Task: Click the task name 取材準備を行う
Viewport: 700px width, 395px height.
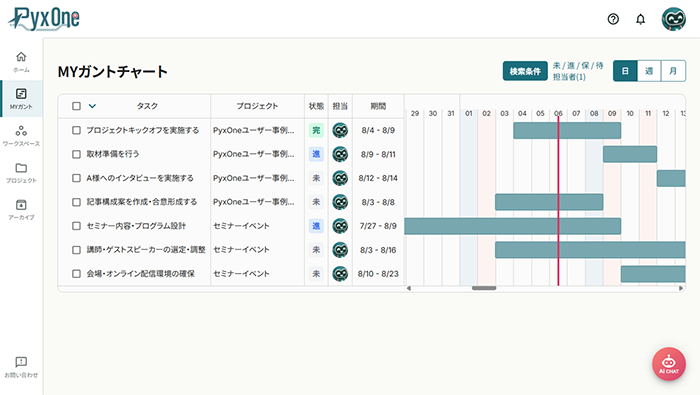Action: (x=113, y=154)
